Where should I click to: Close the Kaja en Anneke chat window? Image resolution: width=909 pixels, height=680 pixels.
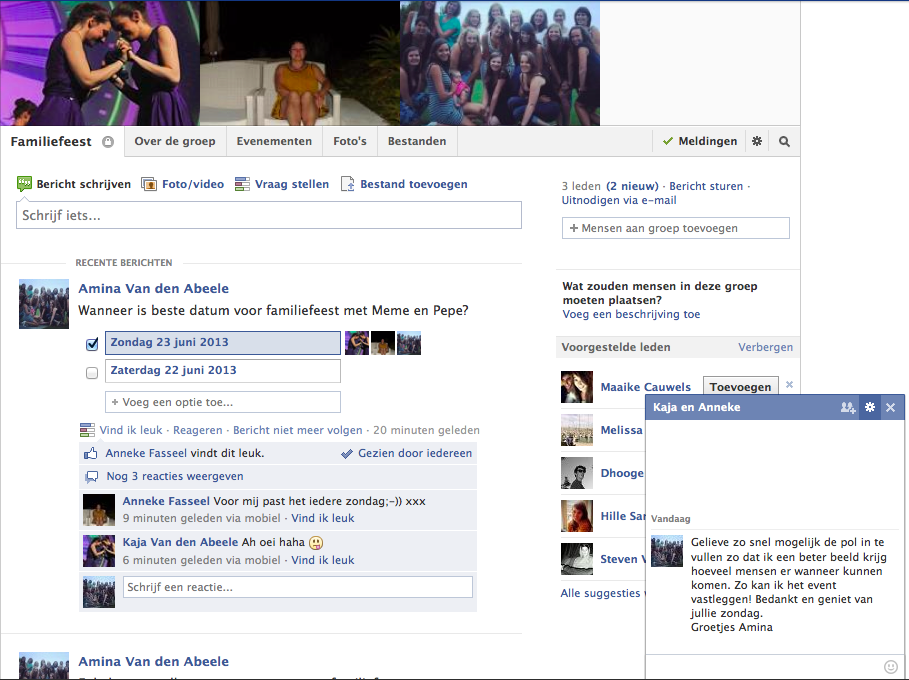point(890,408)
